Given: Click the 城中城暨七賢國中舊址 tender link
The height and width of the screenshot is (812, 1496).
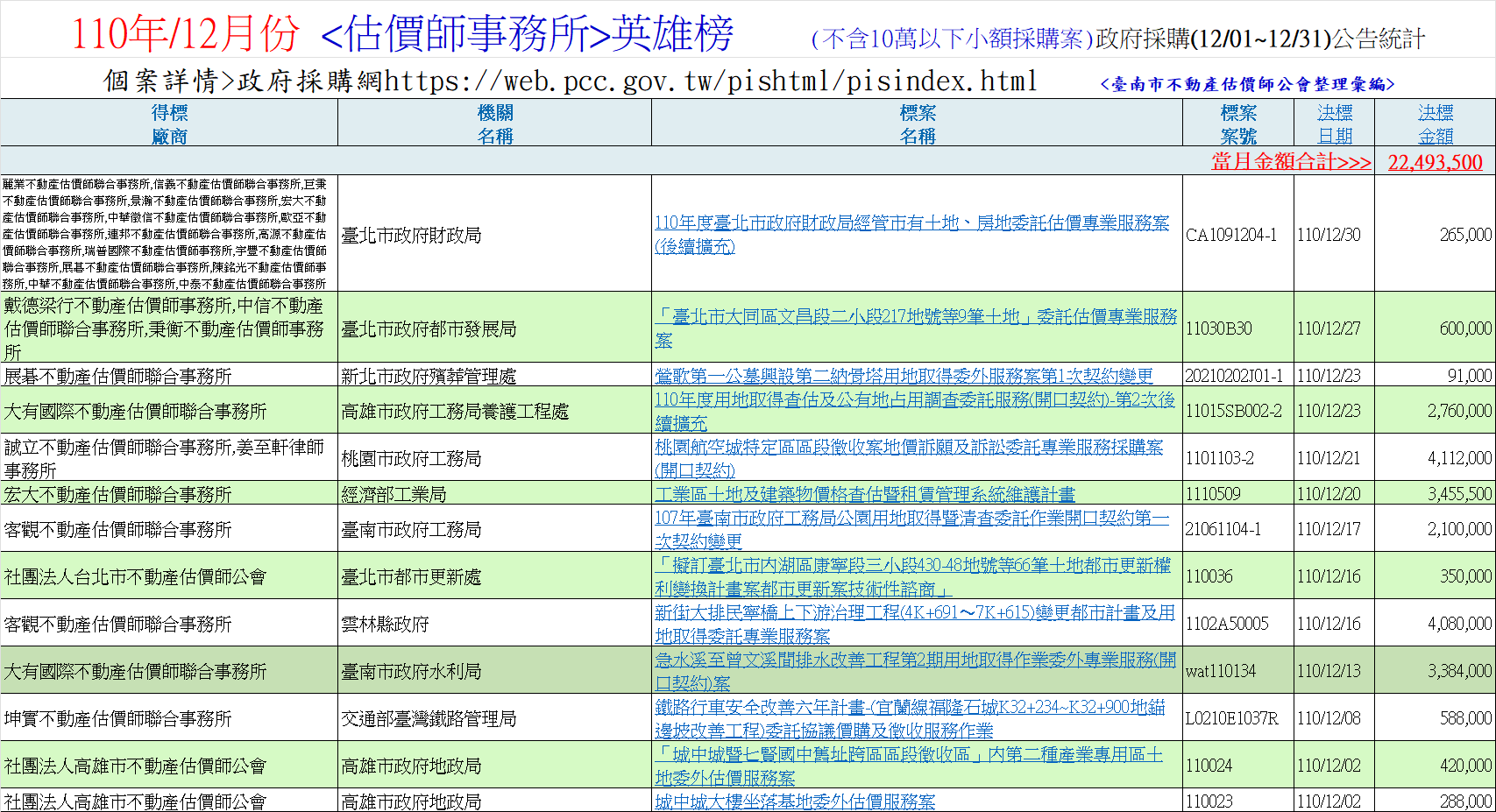Looking at the screenshot, I should (x=909, y=754).
